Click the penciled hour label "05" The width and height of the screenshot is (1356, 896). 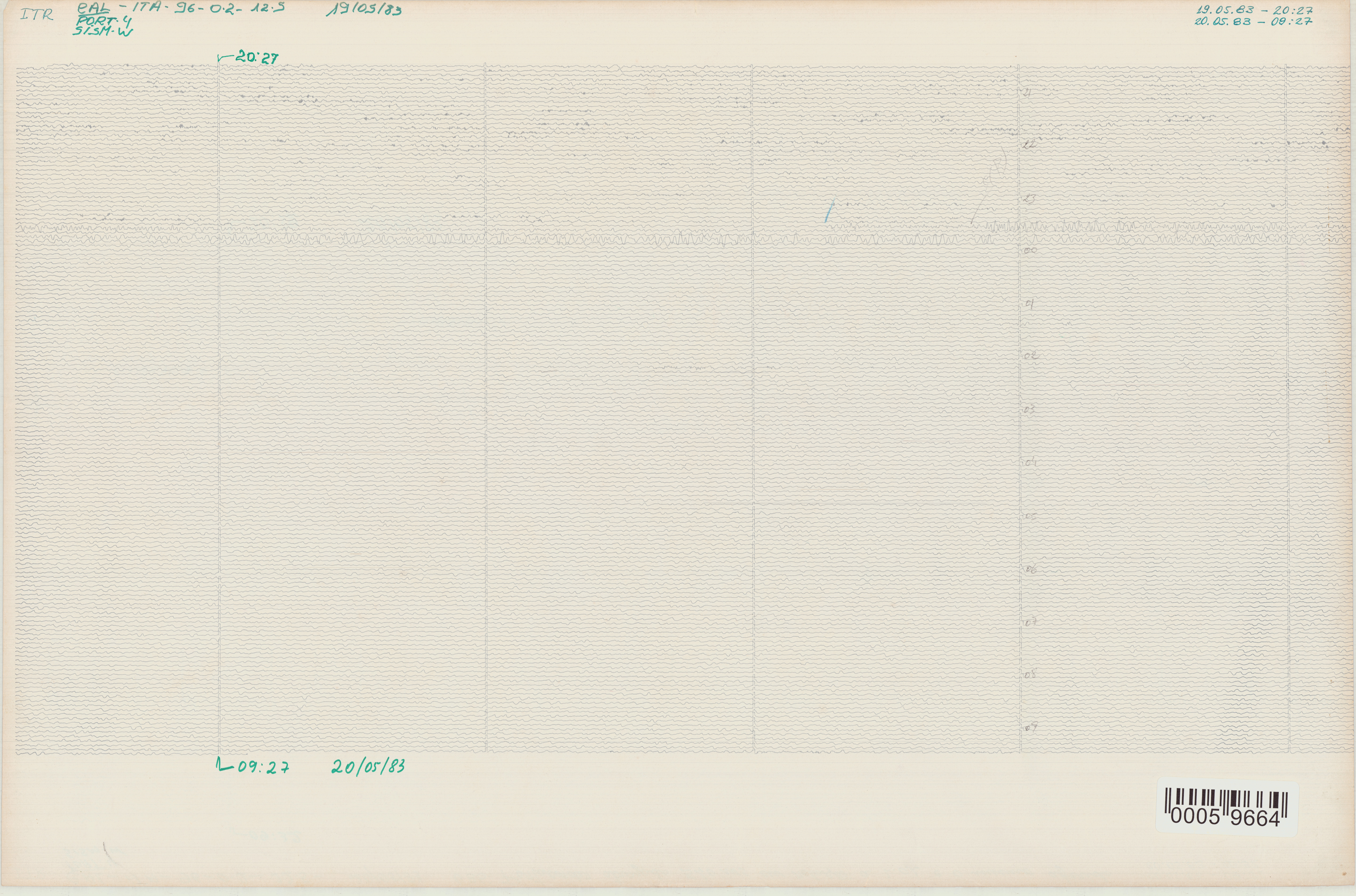click(1031, 516)
